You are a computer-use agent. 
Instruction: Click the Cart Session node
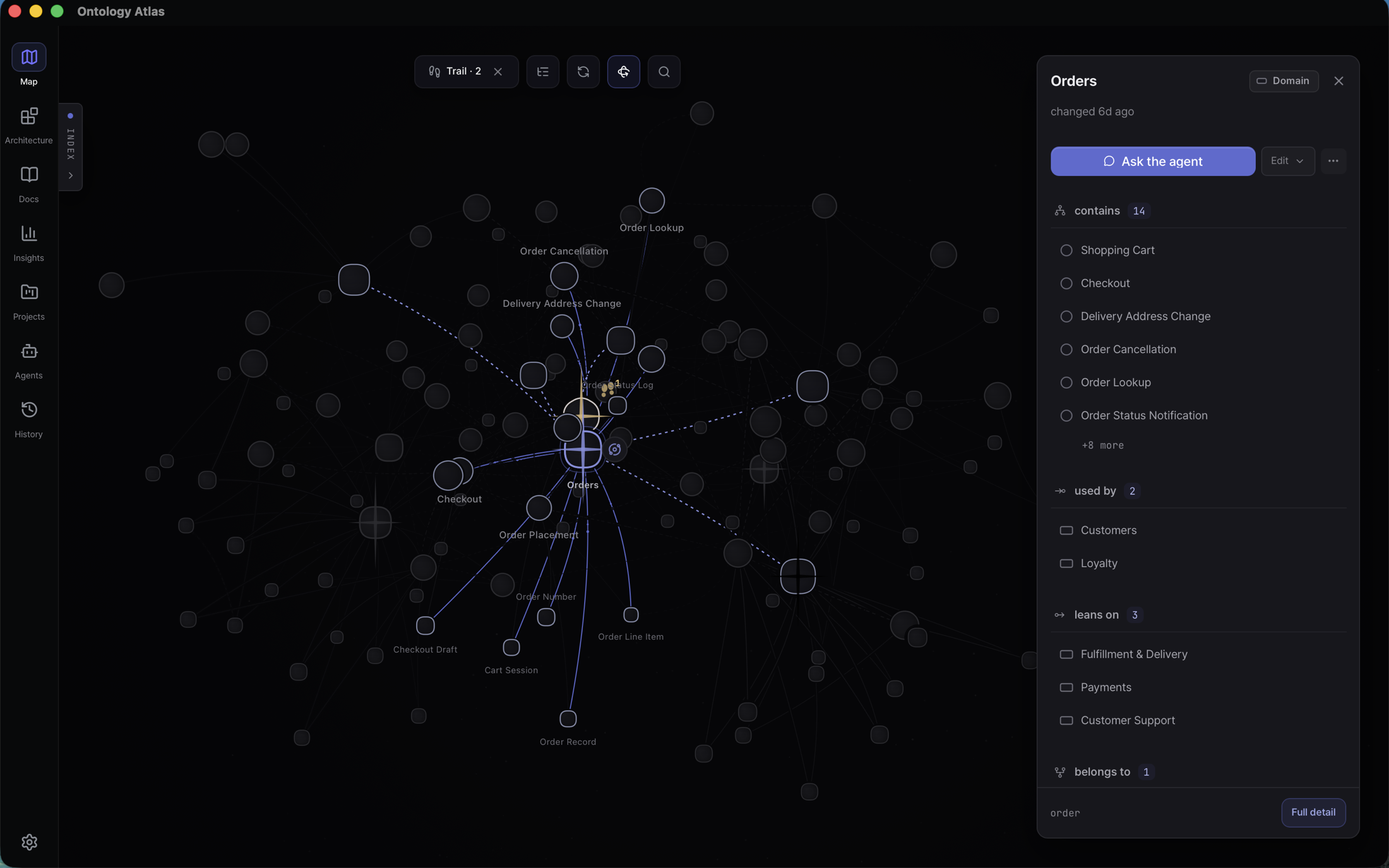pos(511,647)
